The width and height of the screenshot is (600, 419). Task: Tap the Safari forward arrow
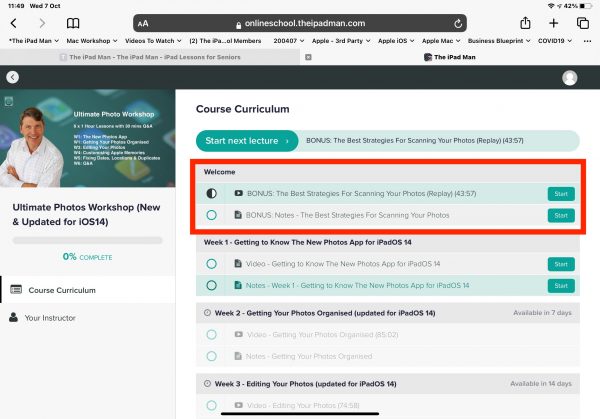click(42, 23)
